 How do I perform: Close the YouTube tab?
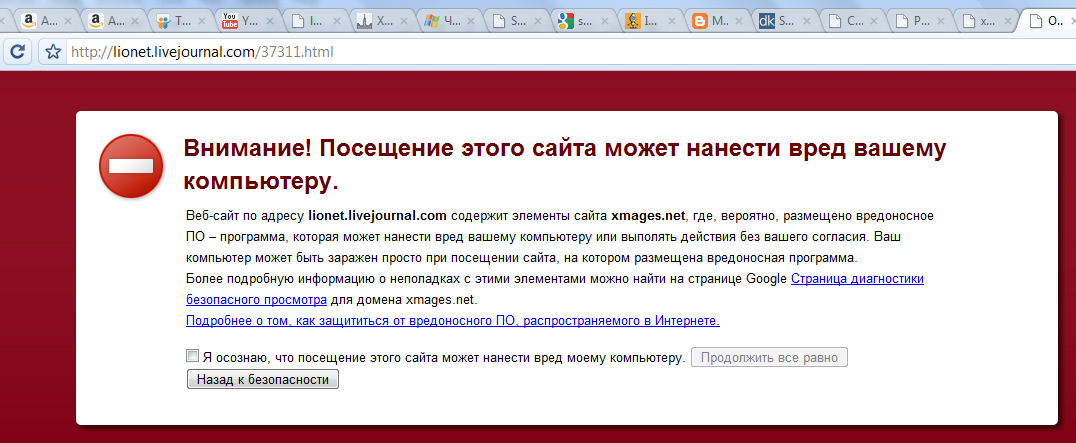point(269,22)
